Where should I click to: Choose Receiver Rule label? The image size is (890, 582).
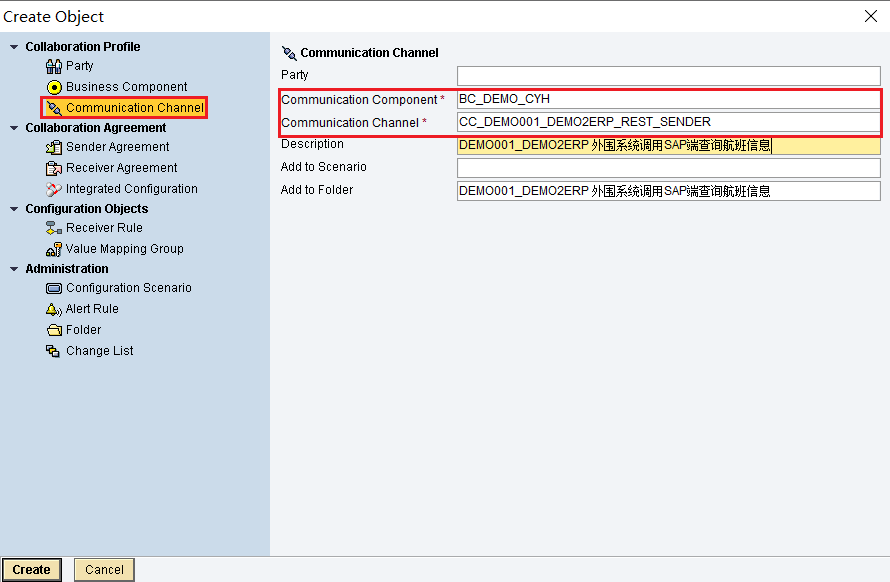pos(104,228)
